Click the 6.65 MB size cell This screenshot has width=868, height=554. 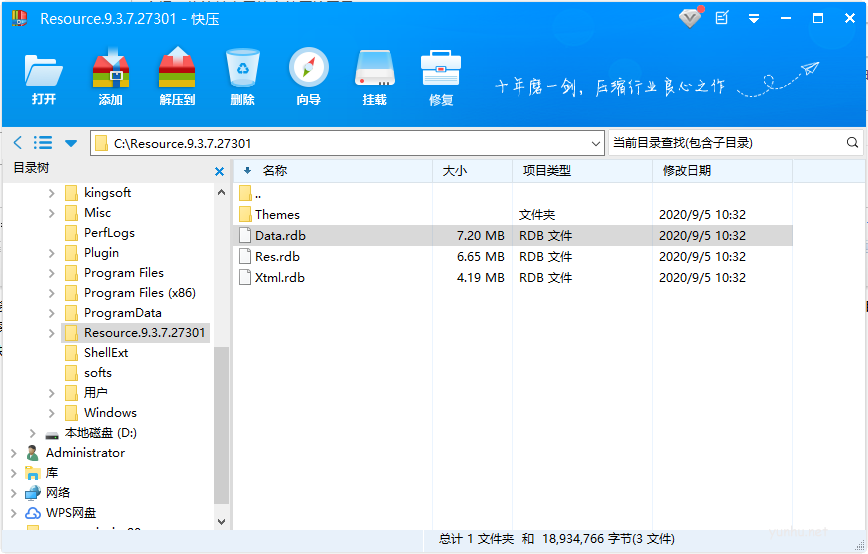tap(480, 257)
